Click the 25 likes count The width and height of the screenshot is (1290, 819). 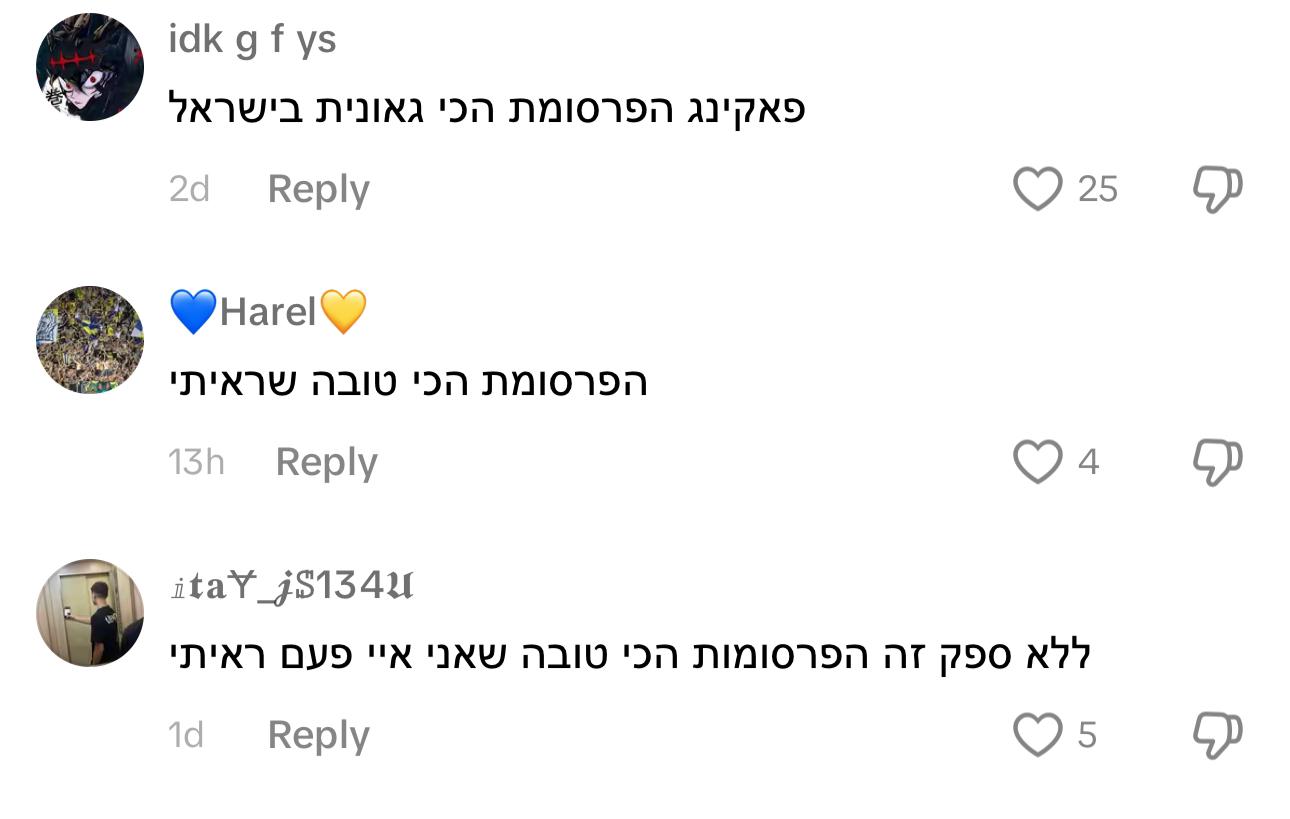1097,189
